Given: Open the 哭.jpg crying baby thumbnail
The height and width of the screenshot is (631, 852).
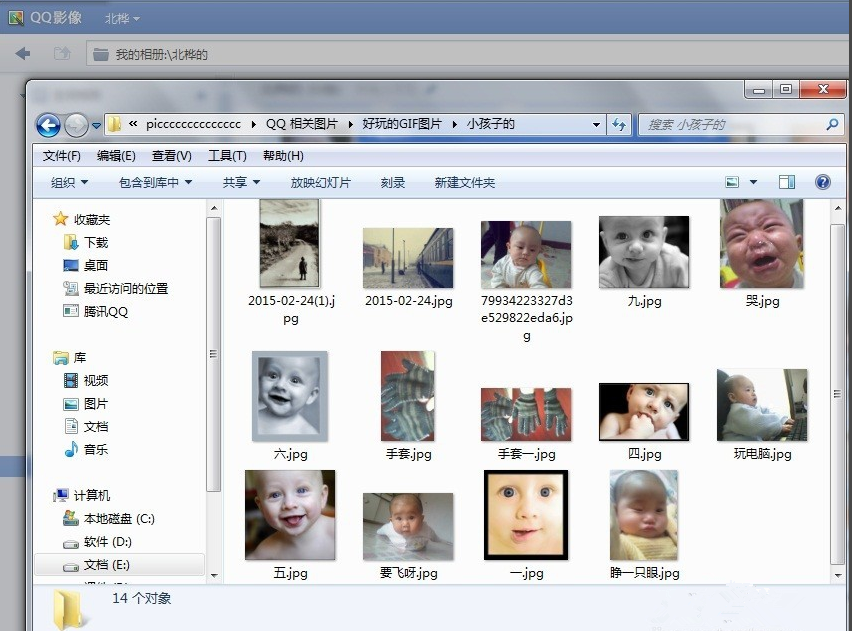Looking at the screenshot, I should 762,243.
